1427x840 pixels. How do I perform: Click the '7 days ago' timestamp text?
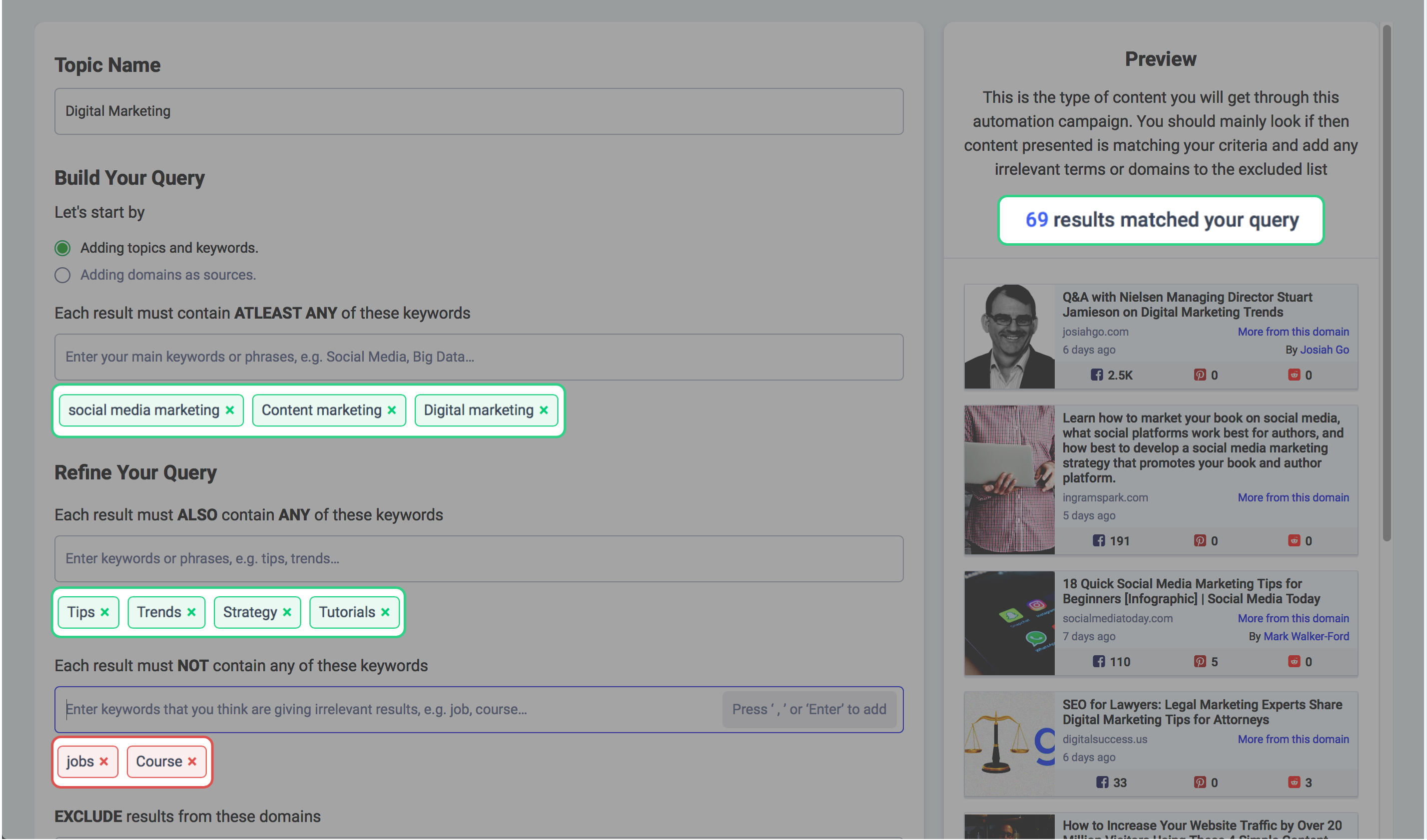(1089, 637)
